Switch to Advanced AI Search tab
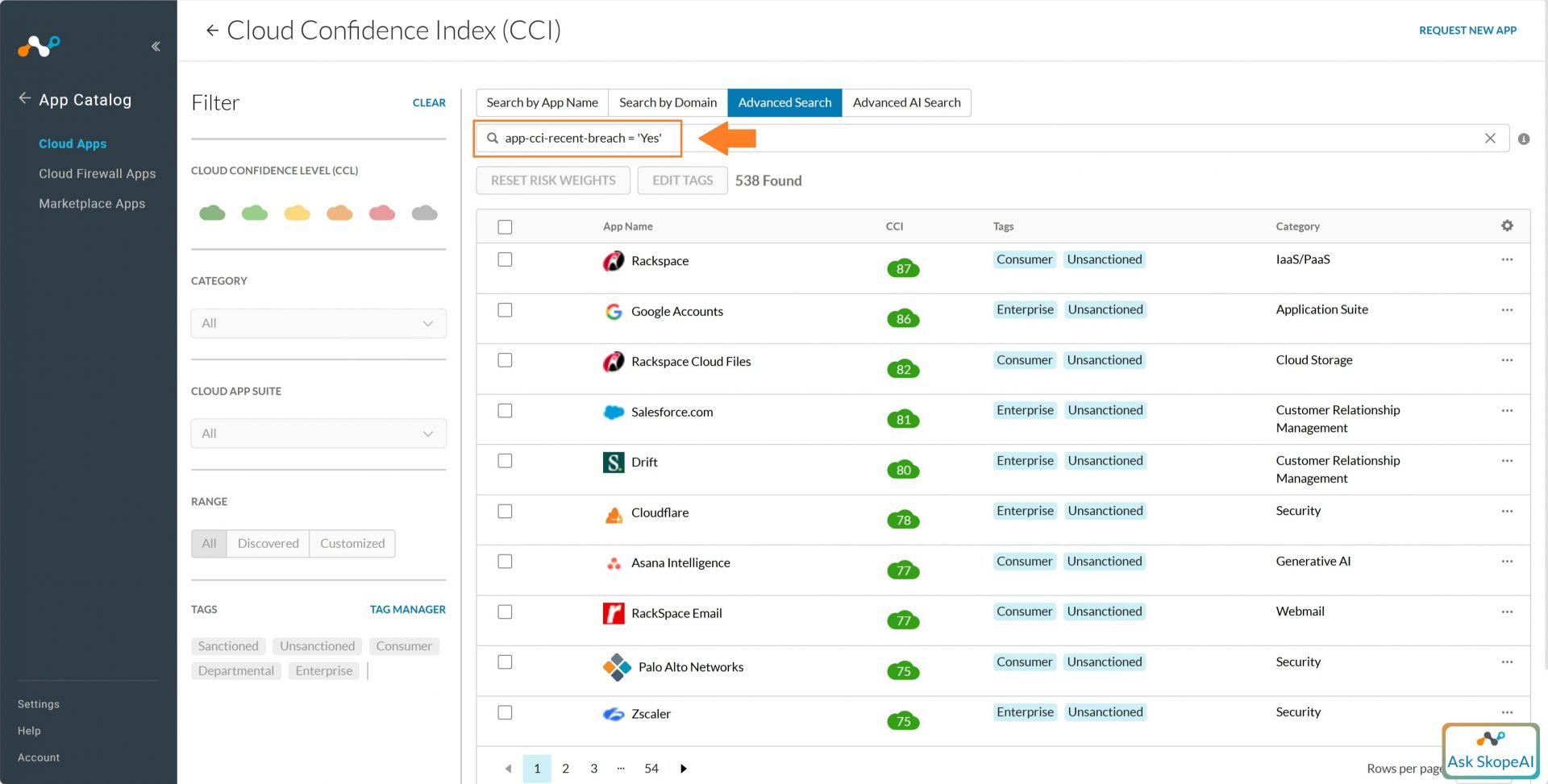Image resolution: width=1548 pixels, height=784 pixels. [906, 103]
